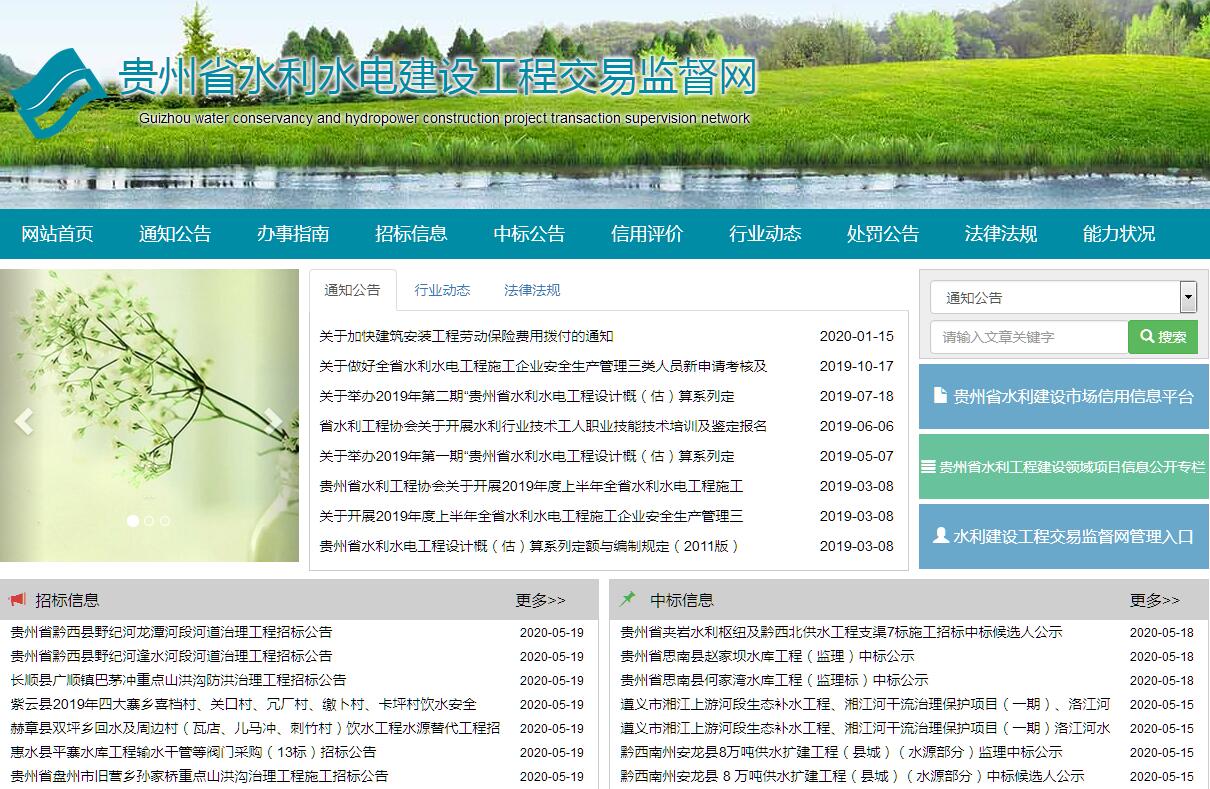Click the next slide arrow on carousel
This screenshot has height=789, width=1210.
point(274,421)
